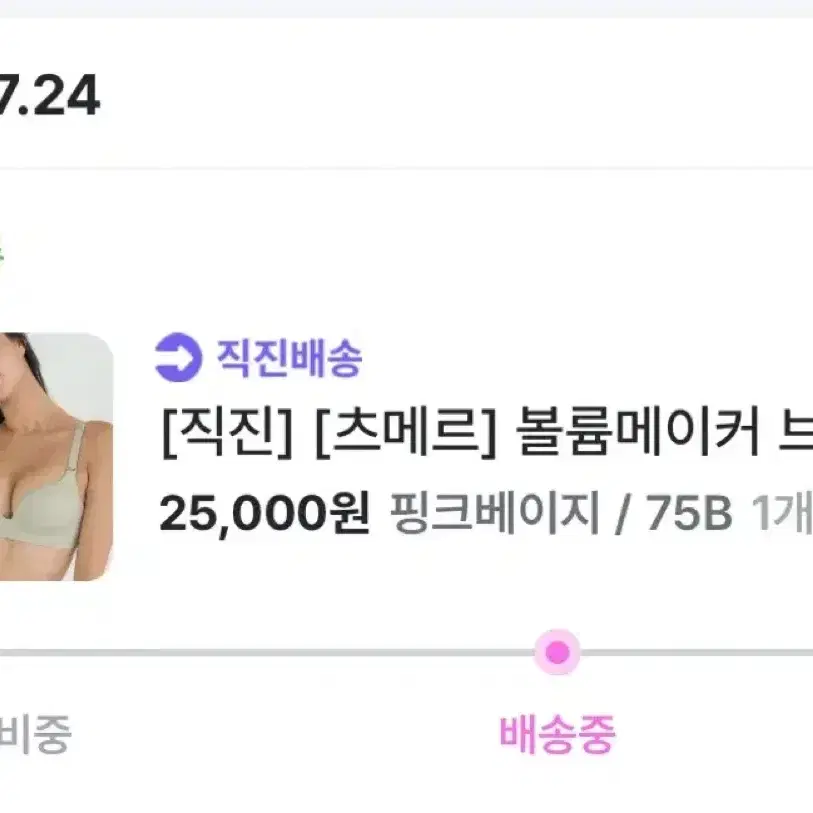Tap the 1개 quantity label

(782, 512)
